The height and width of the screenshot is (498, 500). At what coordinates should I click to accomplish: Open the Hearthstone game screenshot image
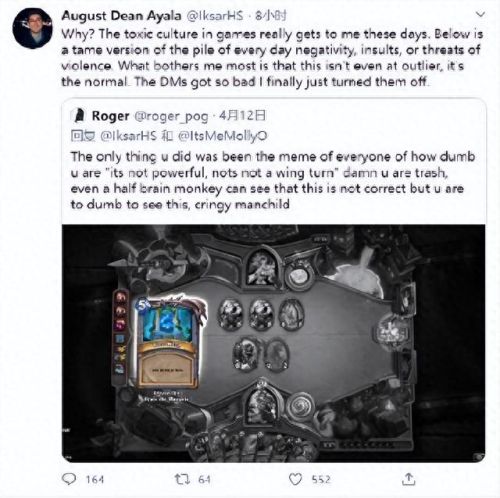click(273, 343)
